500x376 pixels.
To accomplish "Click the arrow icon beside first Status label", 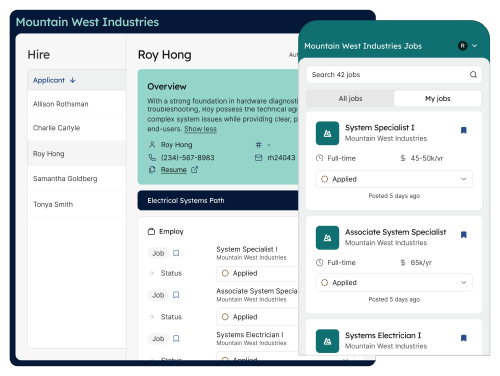I will pos(151,273).
